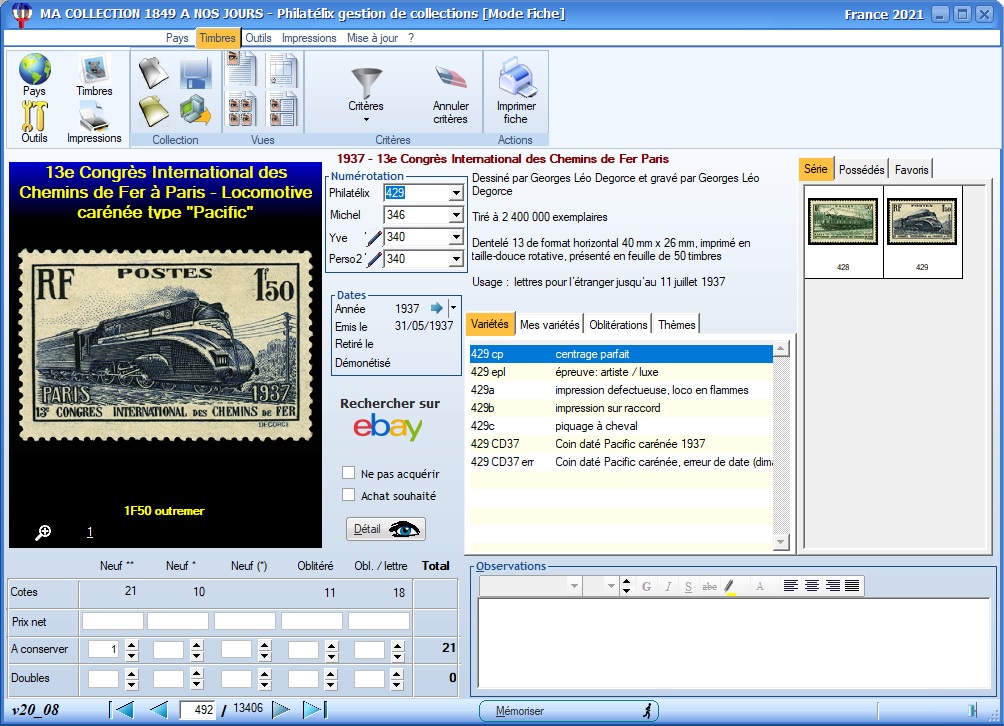The height and width of the screenshot is (726, 1004).
Task: Click the highlighter color icon in Observations
Action: pyautogui.click(x=730, y=586)
